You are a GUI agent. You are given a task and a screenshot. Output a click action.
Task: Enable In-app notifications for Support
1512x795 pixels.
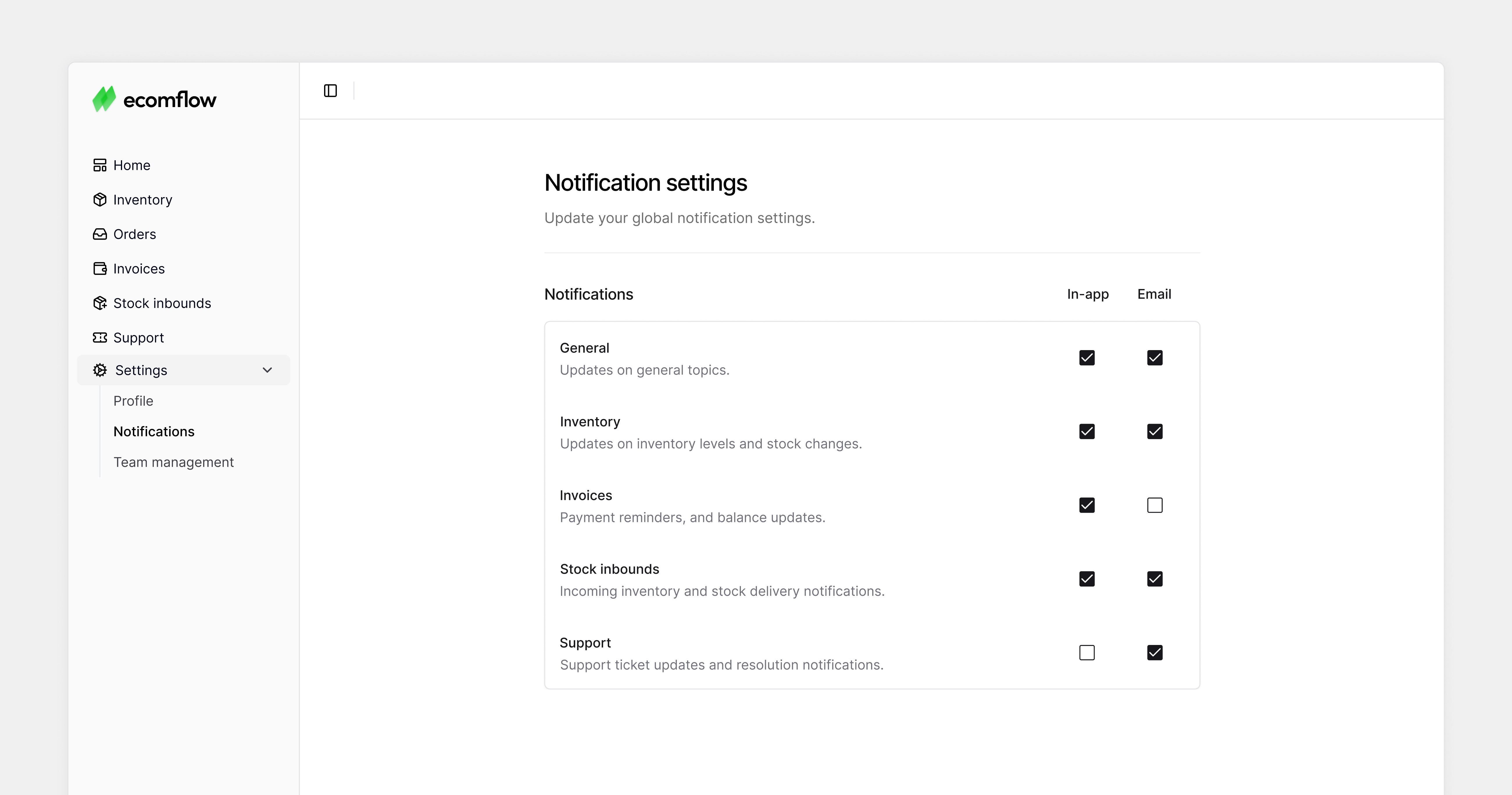[1087, 652]
